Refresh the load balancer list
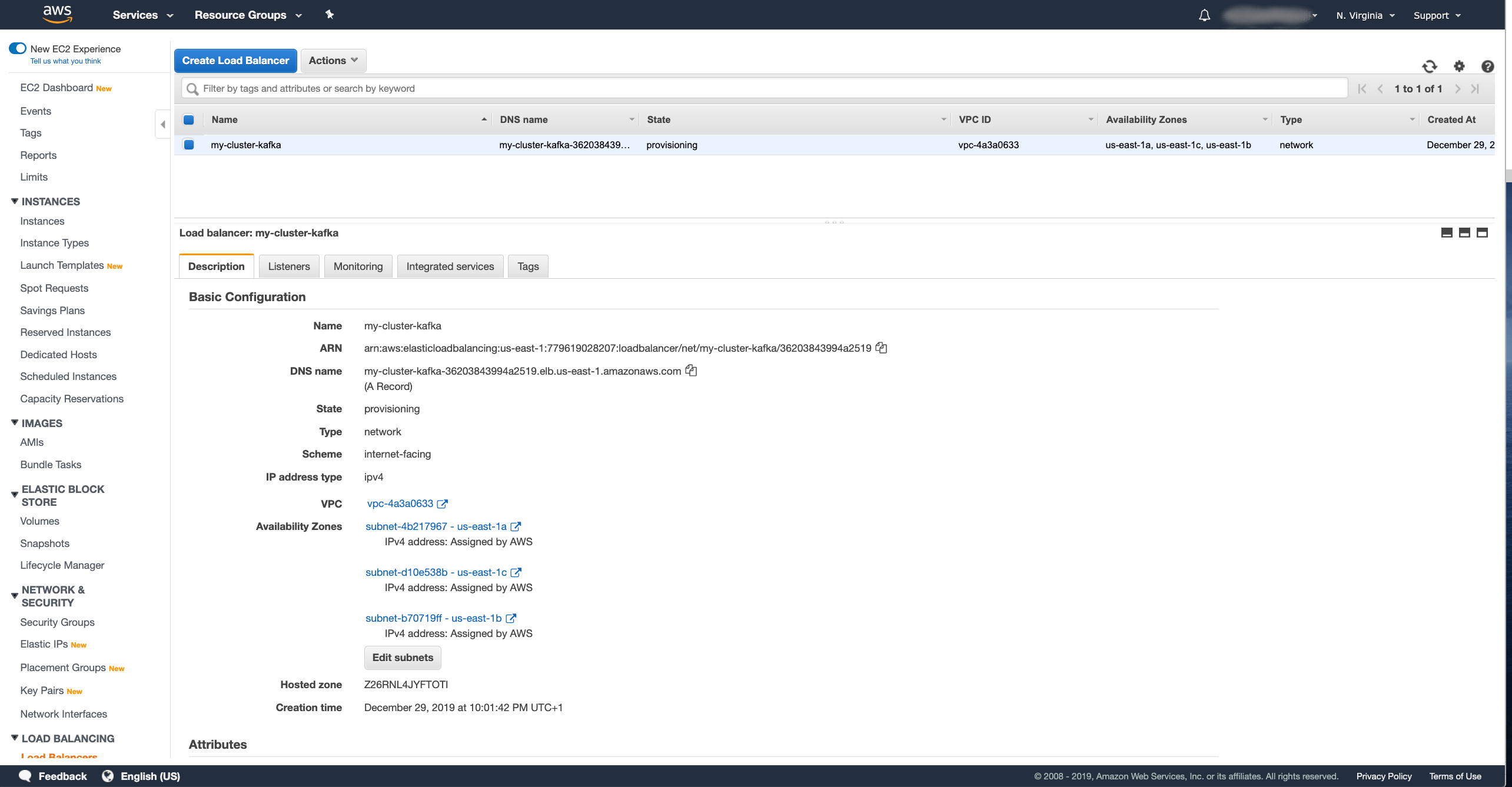Screen dimensions: 1512x787 pos(1430,66)
